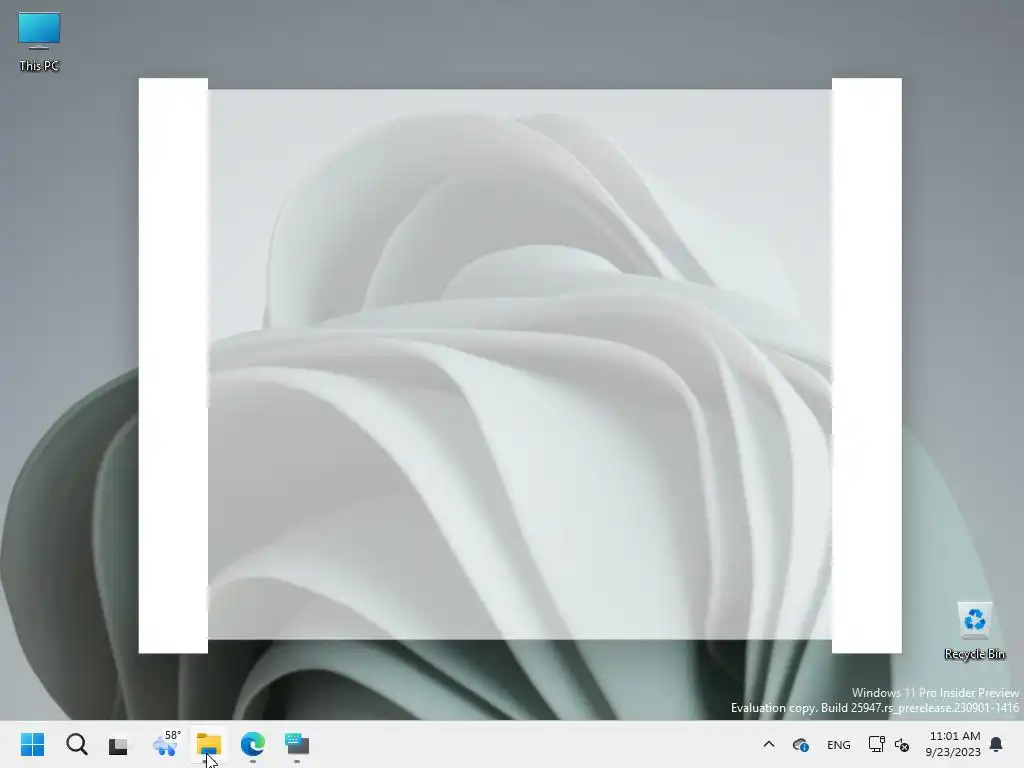This screenshot has height=768, width=1024.
Task: Open the taskbar Search magnifier
Action: click(x=76, y=744)
